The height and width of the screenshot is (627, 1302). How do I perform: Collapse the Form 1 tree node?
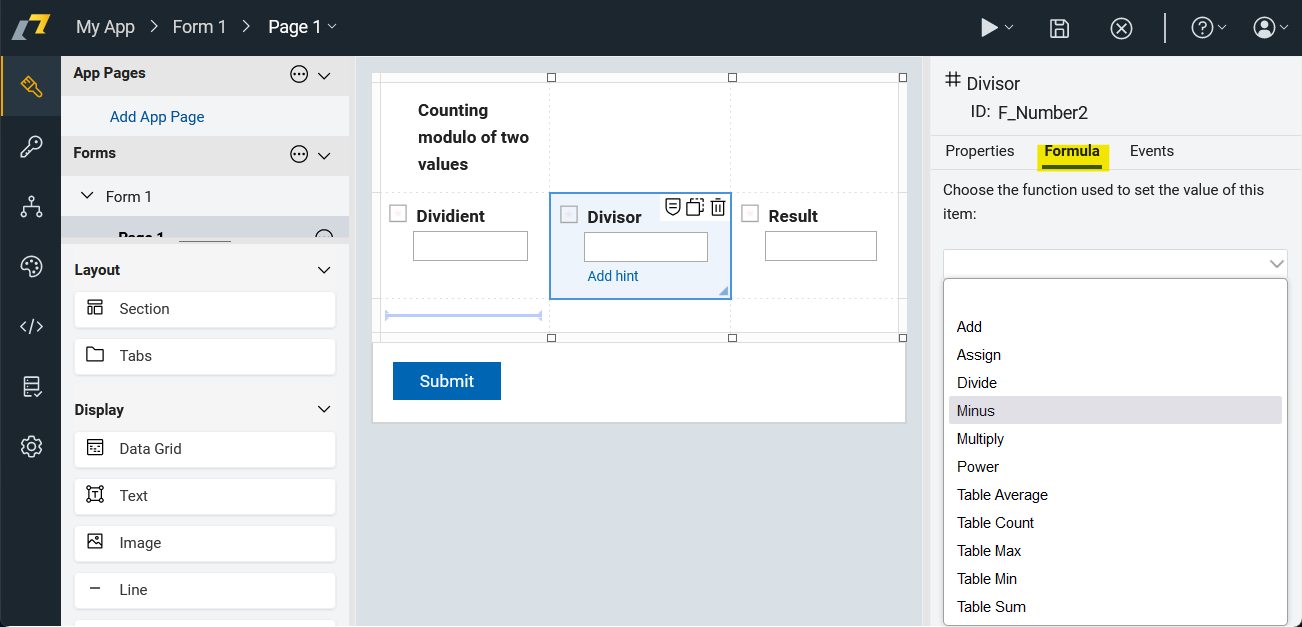point(87,197)
